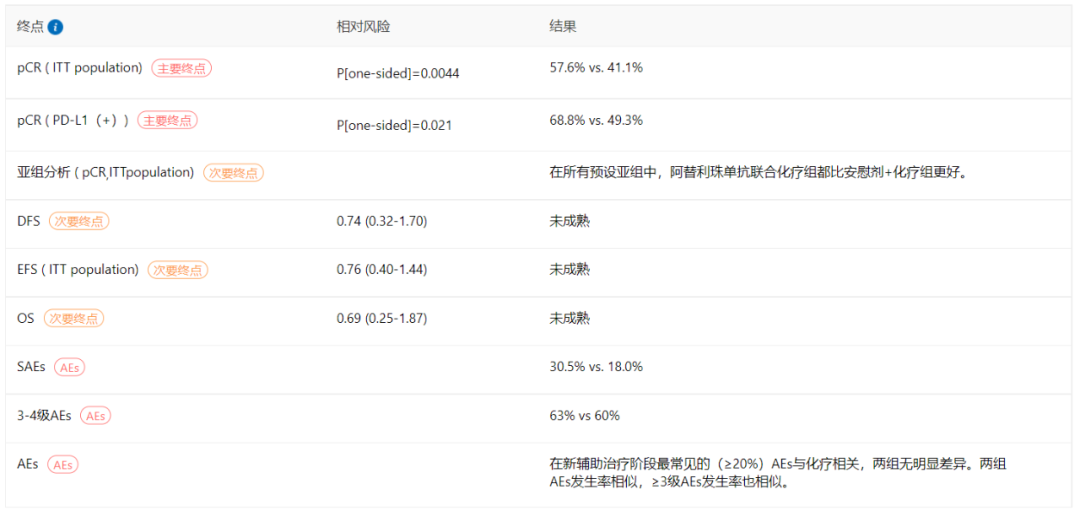Click the 阿替利珠单抗联合化疗组 subgroup result text

758,172
